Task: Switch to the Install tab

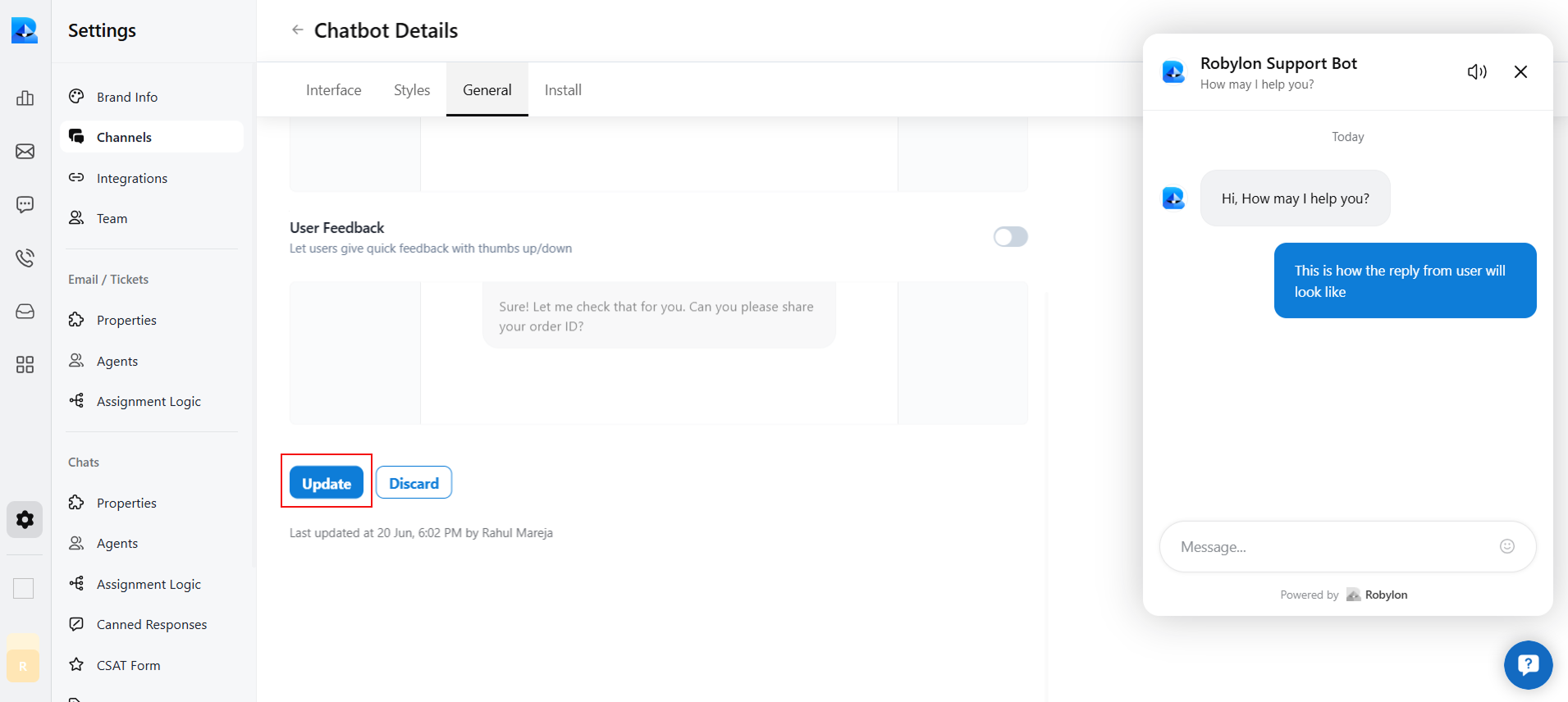Action: click(562, 89)
